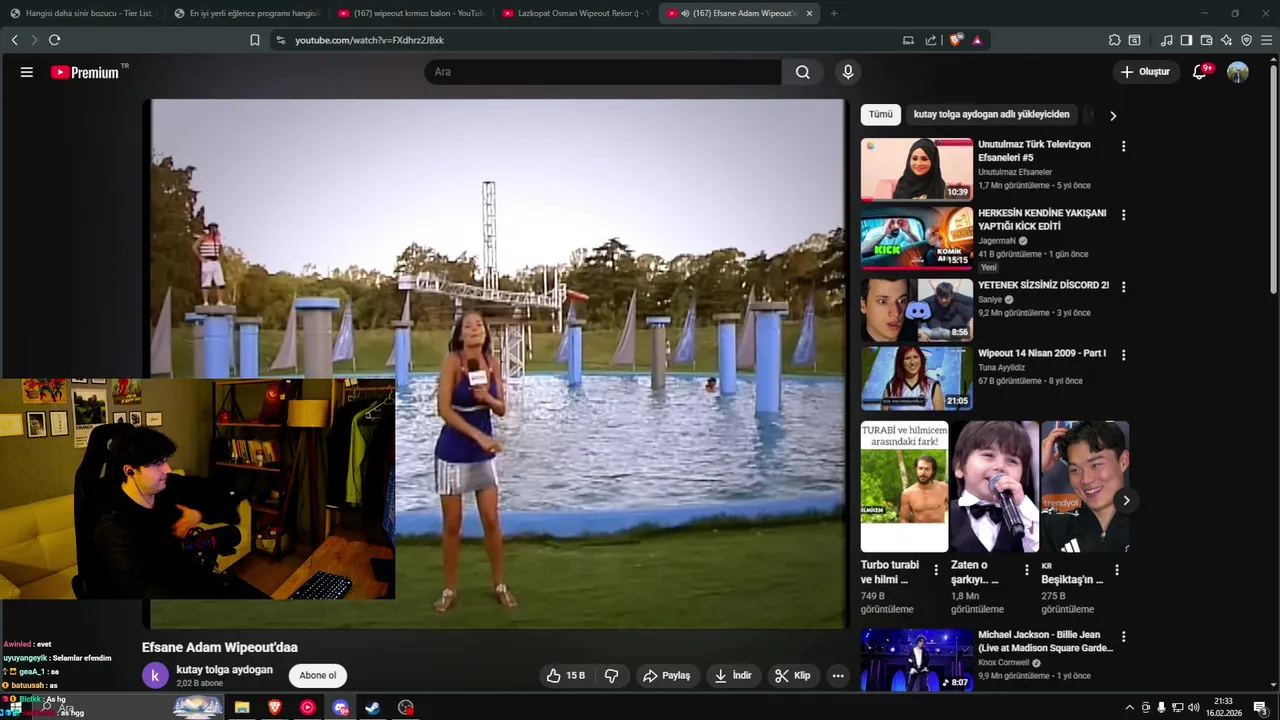The image size is (1280, 720).
Task: Open Brave Shields lion icon
Action: coord(956,40)
